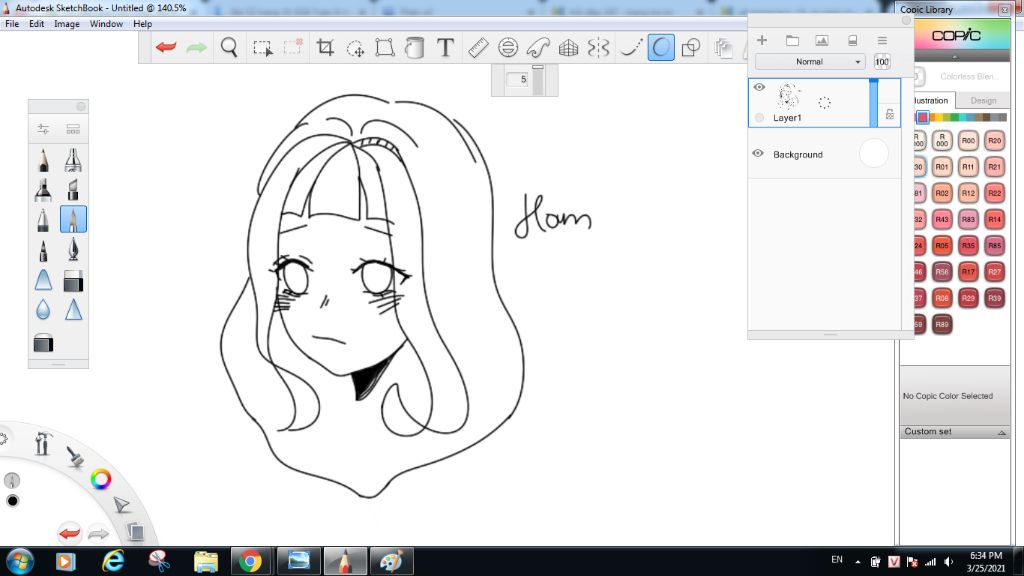
Task: Select the Text tool
Action: 445,47
